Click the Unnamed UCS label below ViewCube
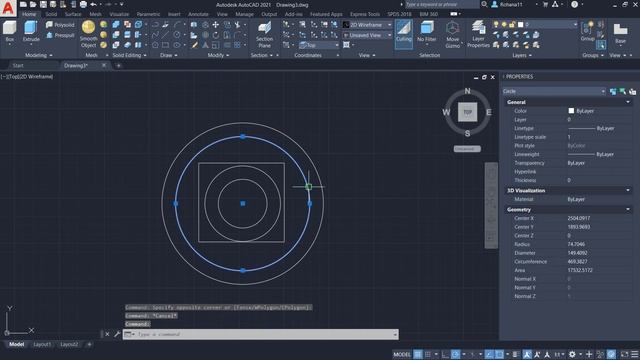 pos(467,149)
